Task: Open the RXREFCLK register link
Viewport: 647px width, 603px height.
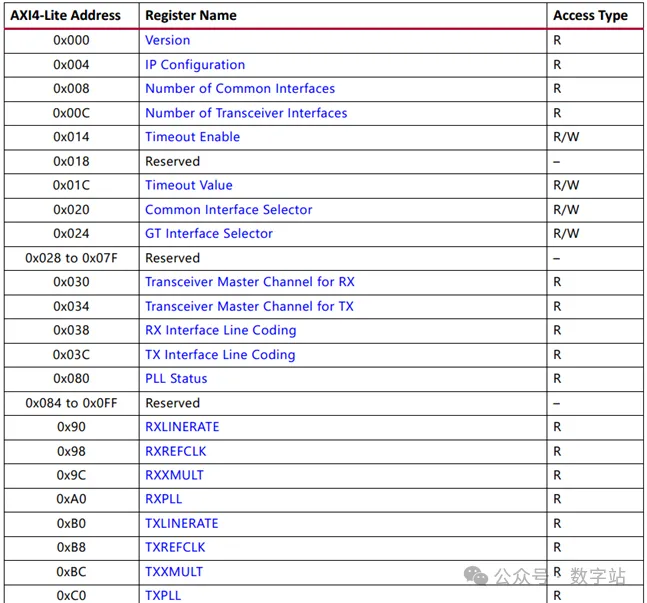Action: 175,451
